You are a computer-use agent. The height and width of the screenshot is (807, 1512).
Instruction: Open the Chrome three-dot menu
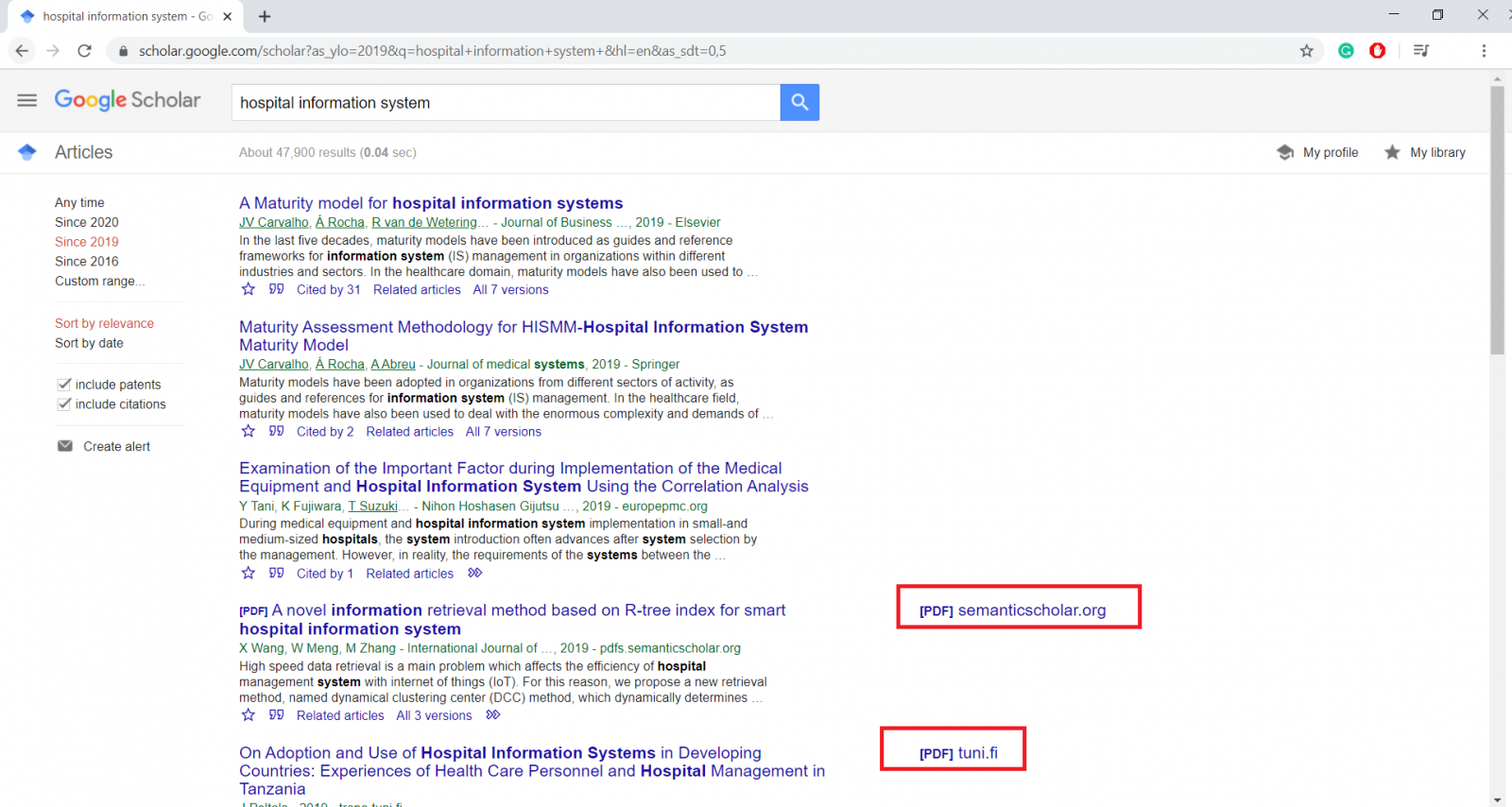point(1484,51)
